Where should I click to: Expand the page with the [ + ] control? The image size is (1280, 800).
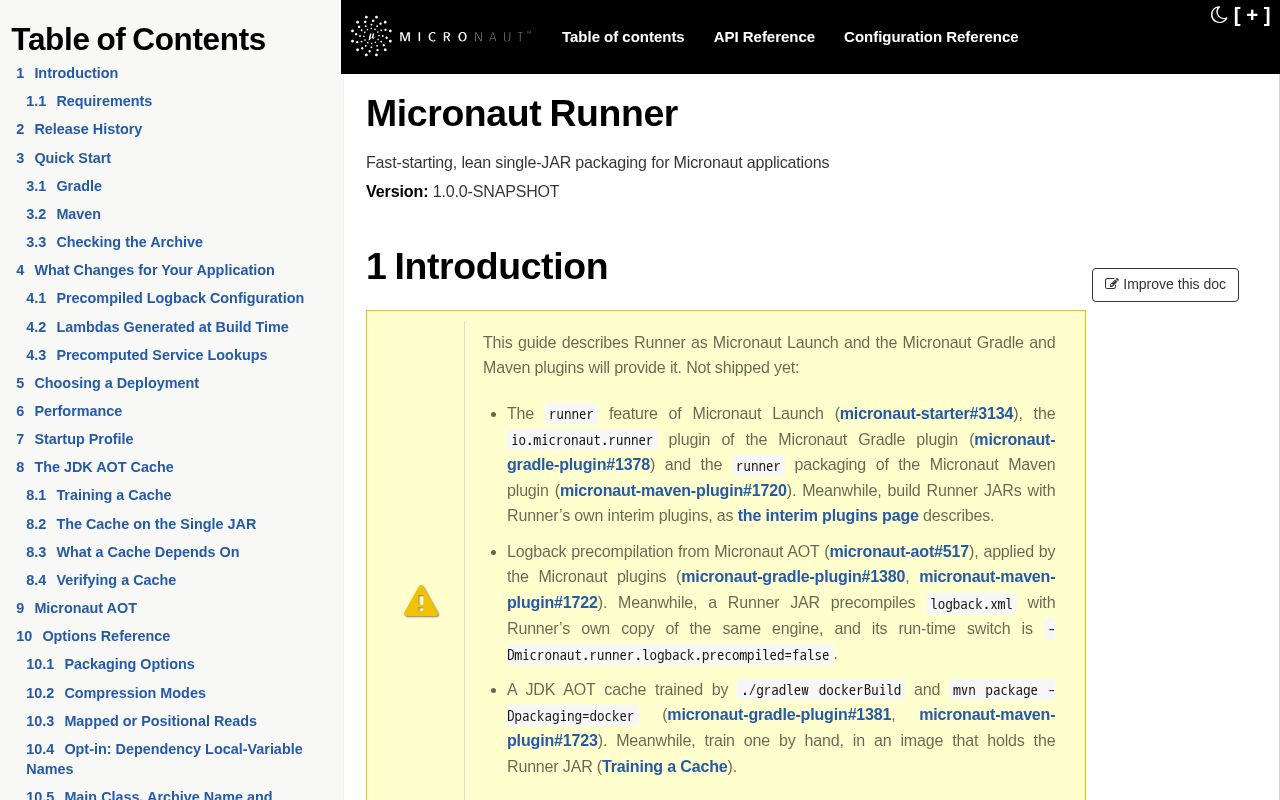point(1252,15)
